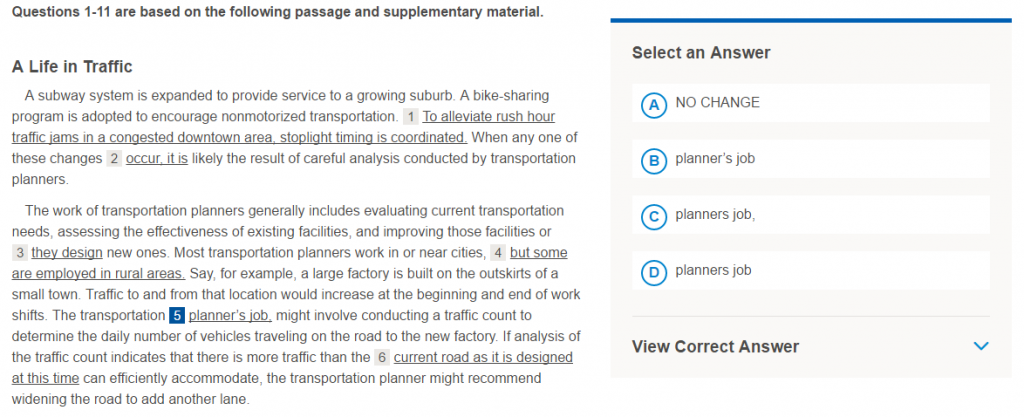Select answer choice D circle
The width and height of the screenshot is (1024, 417).
click(x=653, y=272)
